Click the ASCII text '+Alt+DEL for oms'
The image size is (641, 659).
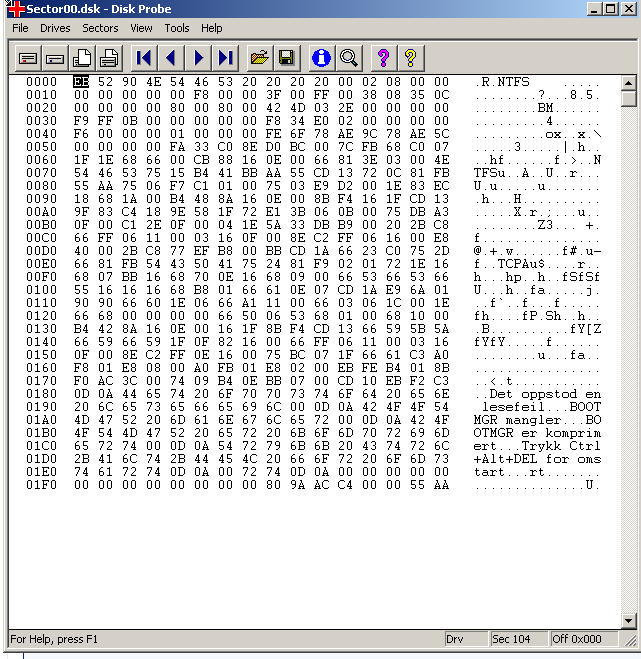click(x=538, y=459)
